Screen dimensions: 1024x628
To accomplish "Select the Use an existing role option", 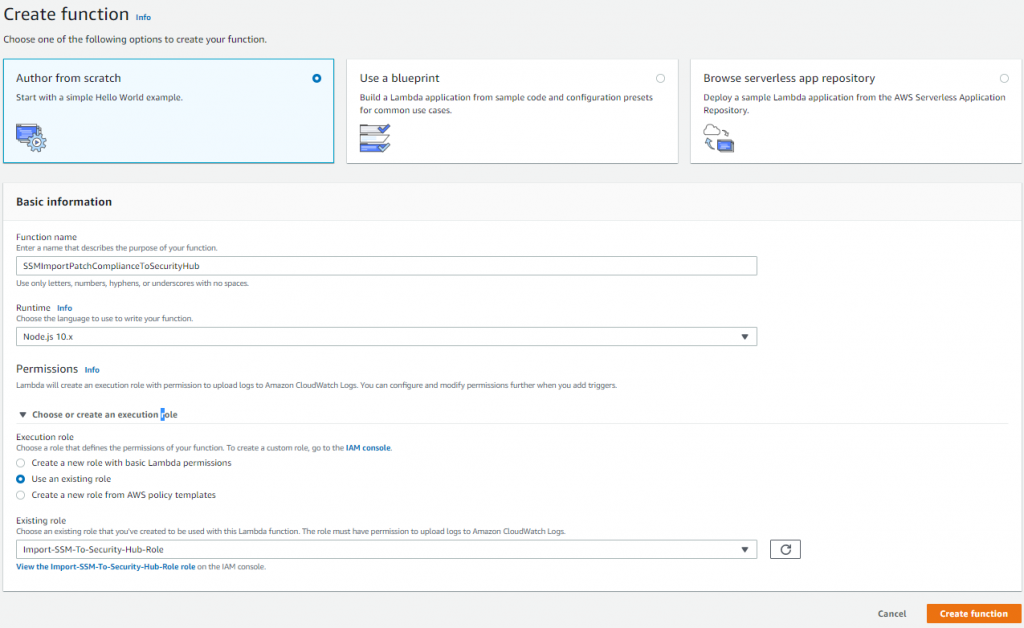I will coord(21,479).
